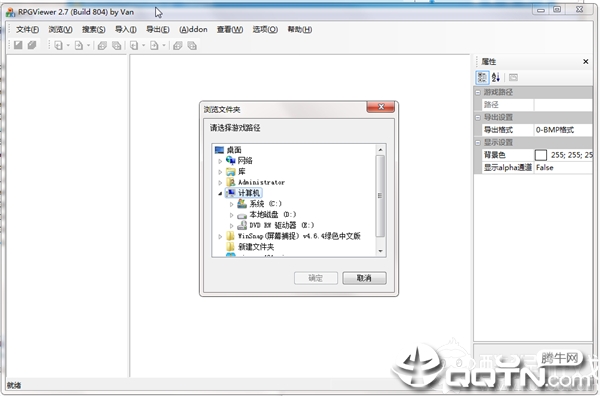Click the second-to-last stacked-box toolbar icon

tap(177, 46)
